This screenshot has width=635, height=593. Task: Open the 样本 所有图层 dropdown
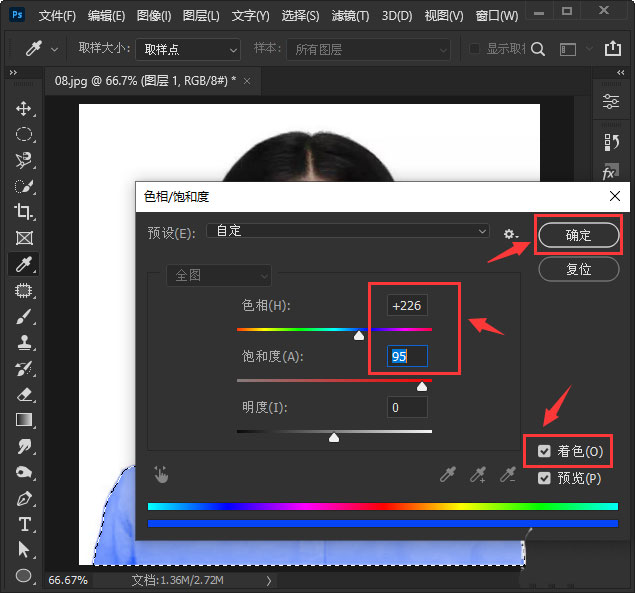click(368, 49)
